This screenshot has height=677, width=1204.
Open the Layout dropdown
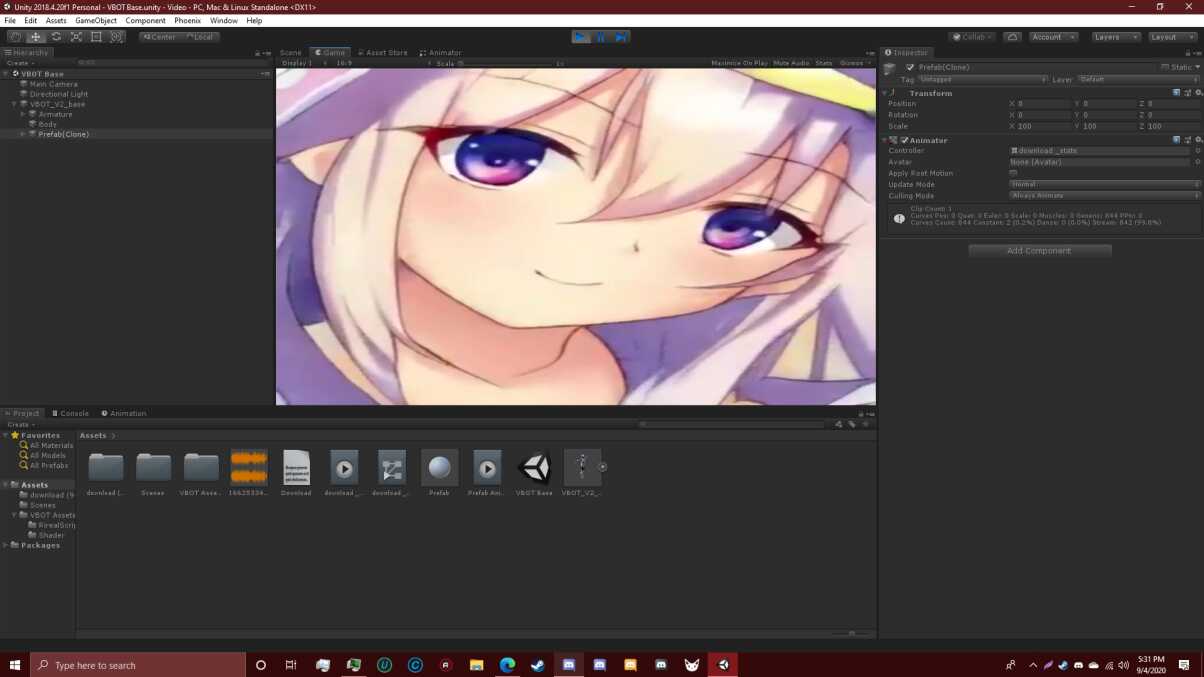tap(1169, 37)
